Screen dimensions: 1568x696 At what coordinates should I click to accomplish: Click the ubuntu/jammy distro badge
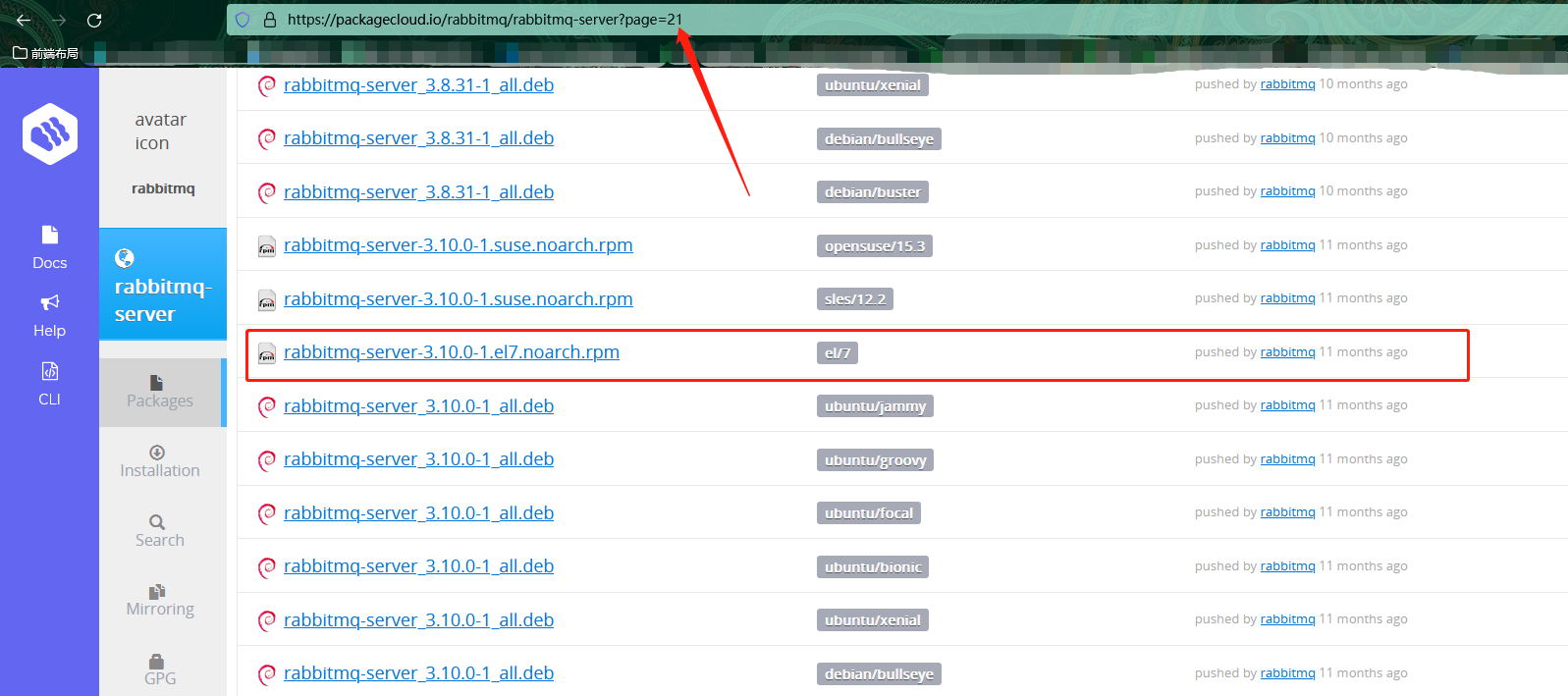875,406
